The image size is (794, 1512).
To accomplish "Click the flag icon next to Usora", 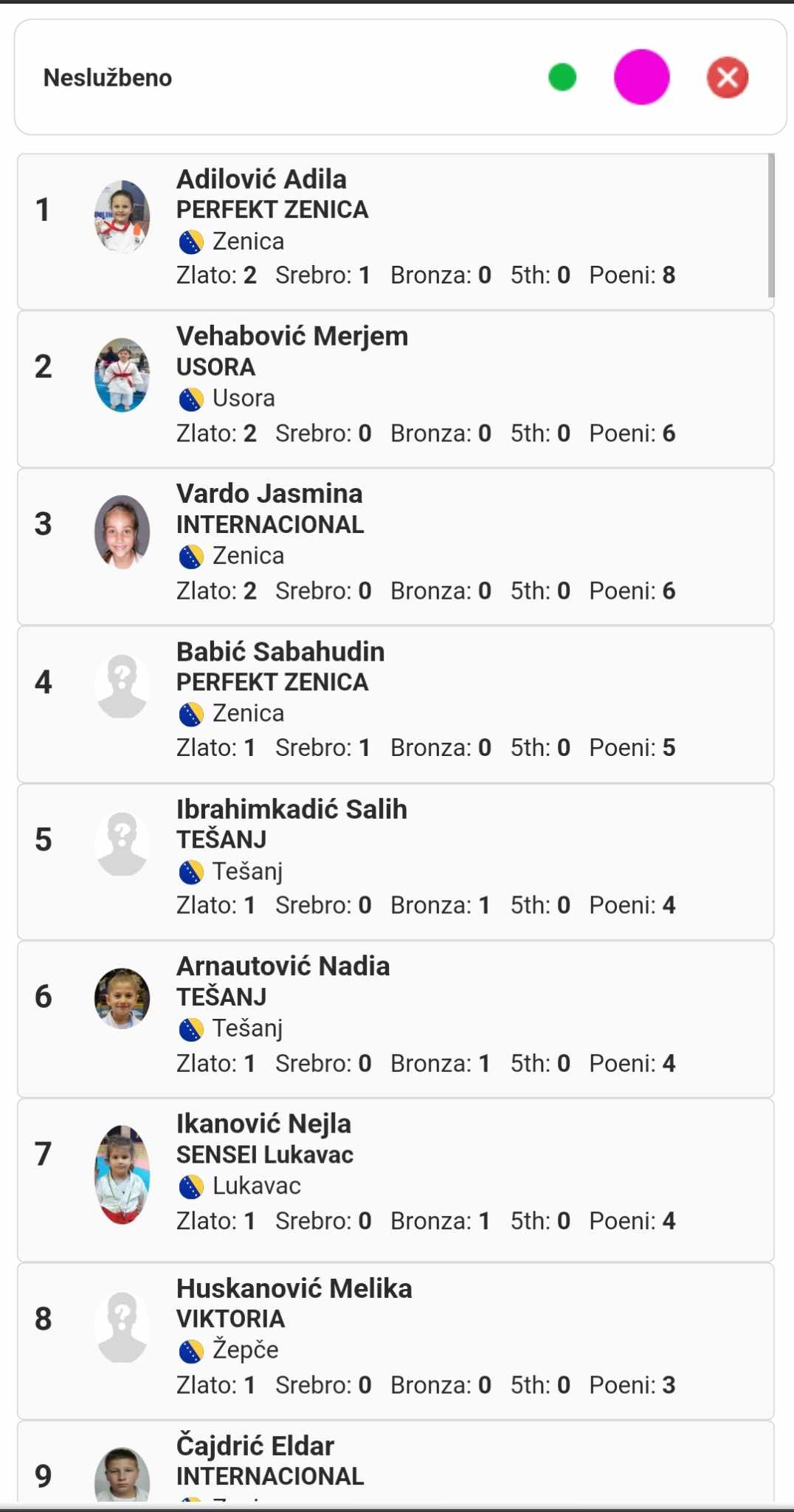I will tap(191, 399).
